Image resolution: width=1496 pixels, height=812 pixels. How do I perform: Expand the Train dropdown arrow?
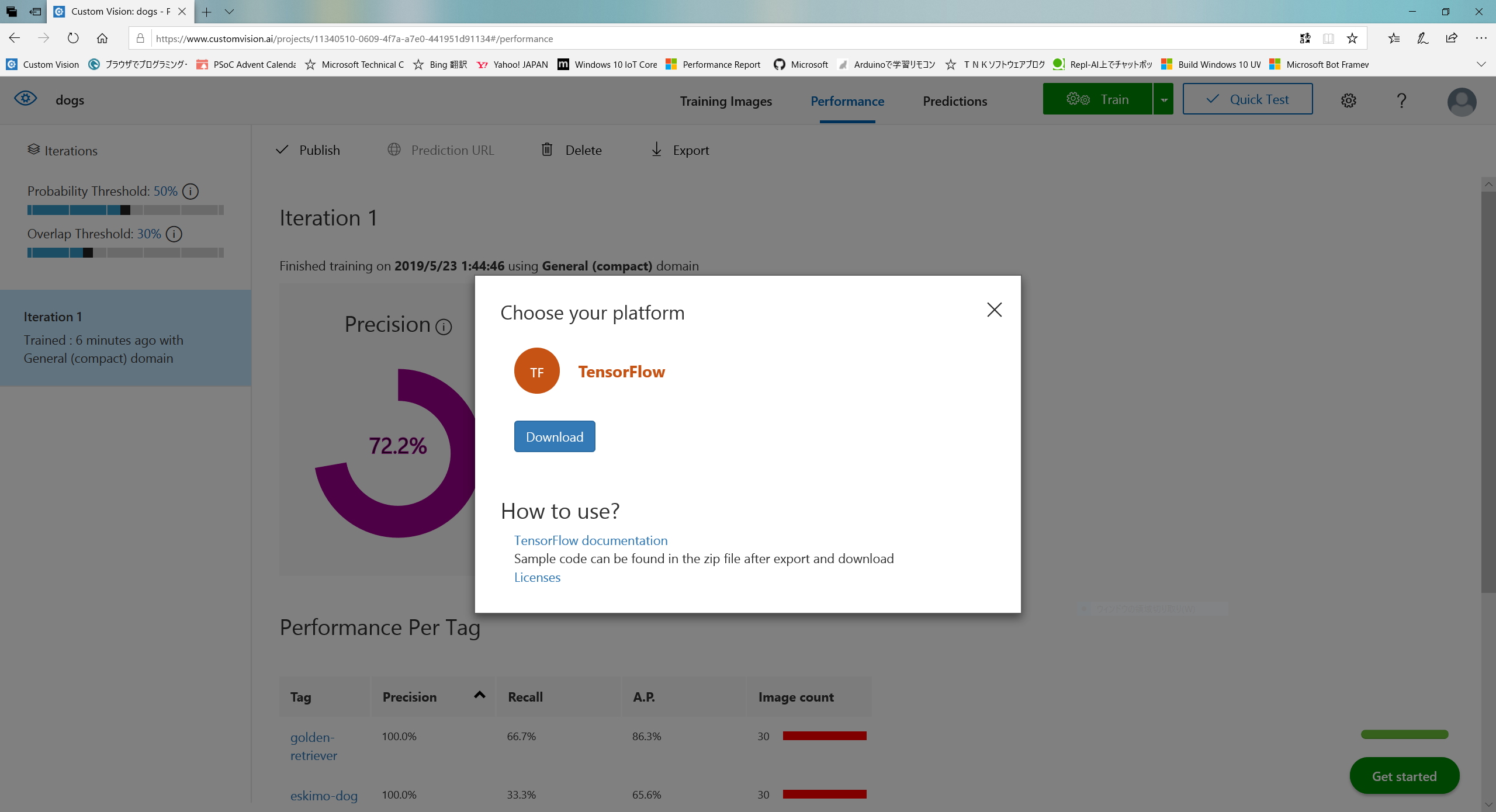pos(1163,100)
